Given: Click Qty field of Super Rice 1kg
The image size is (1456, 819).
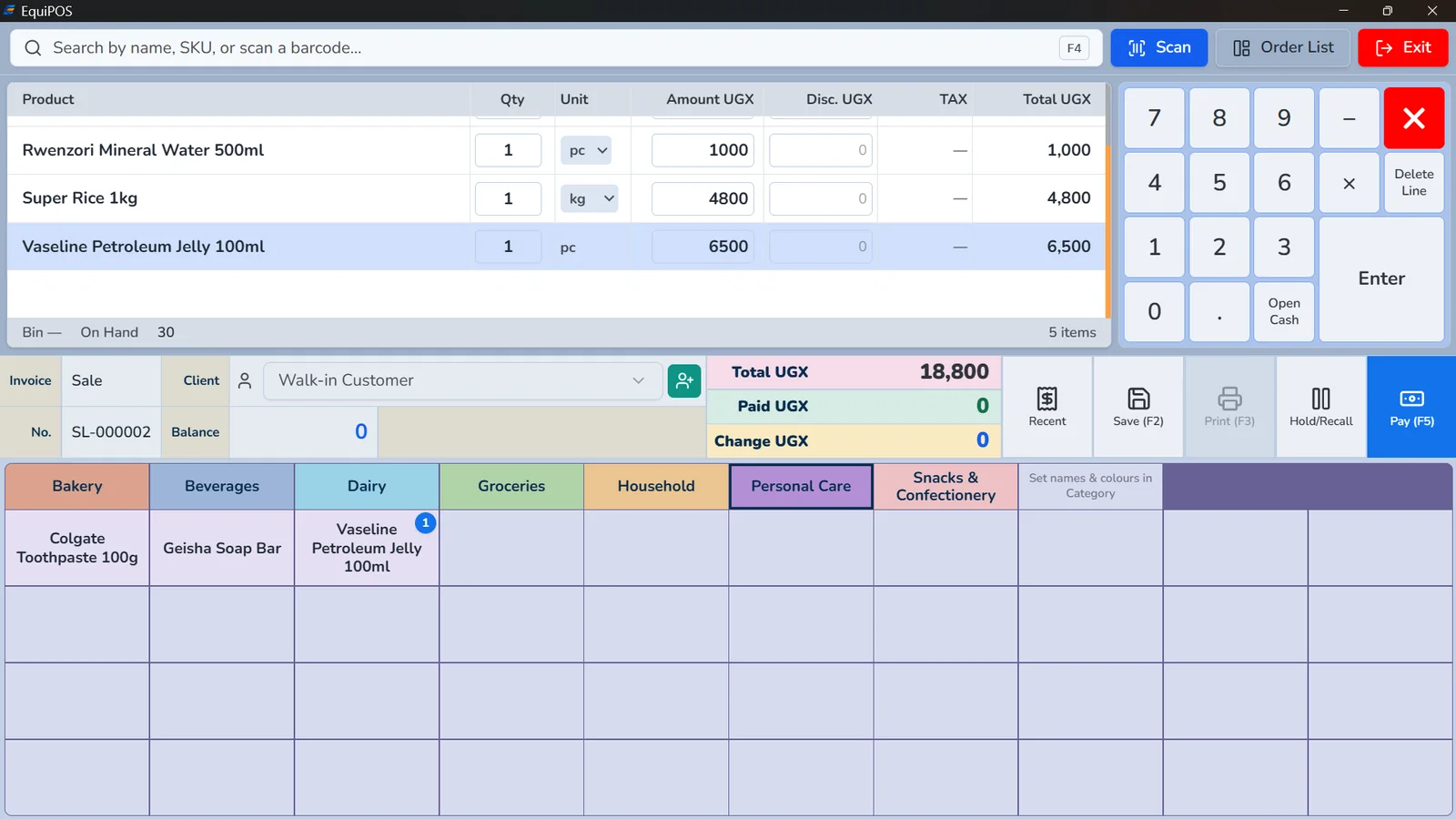Looking at the screenshot, I should pos(508,198).
